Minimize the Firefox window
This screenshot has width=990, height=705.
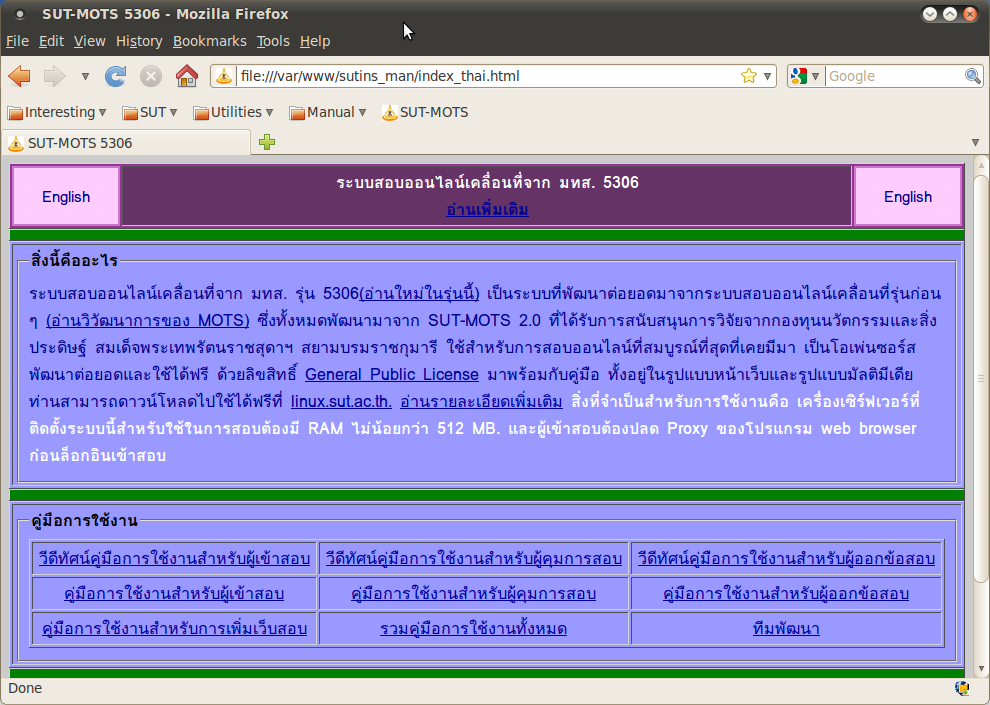(929, 14)
